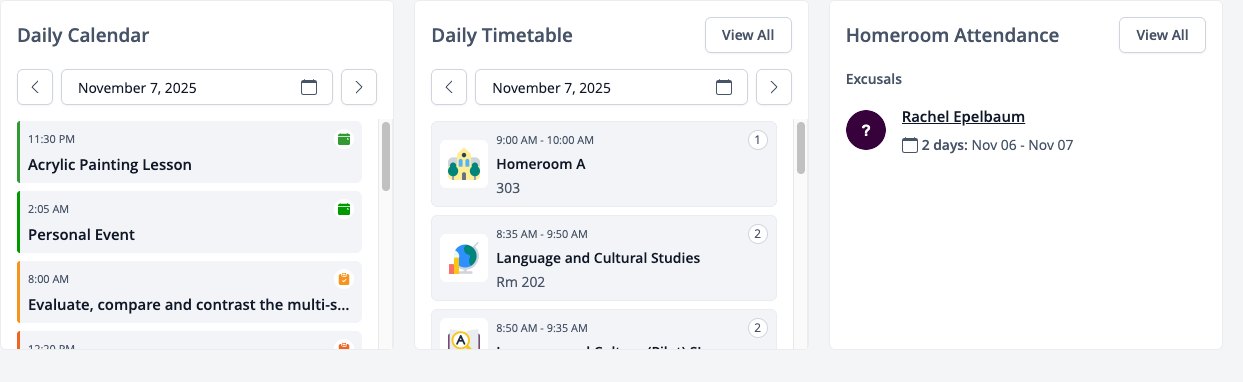Click the magnifier icon of third timetable class

(x=464, y=335)
